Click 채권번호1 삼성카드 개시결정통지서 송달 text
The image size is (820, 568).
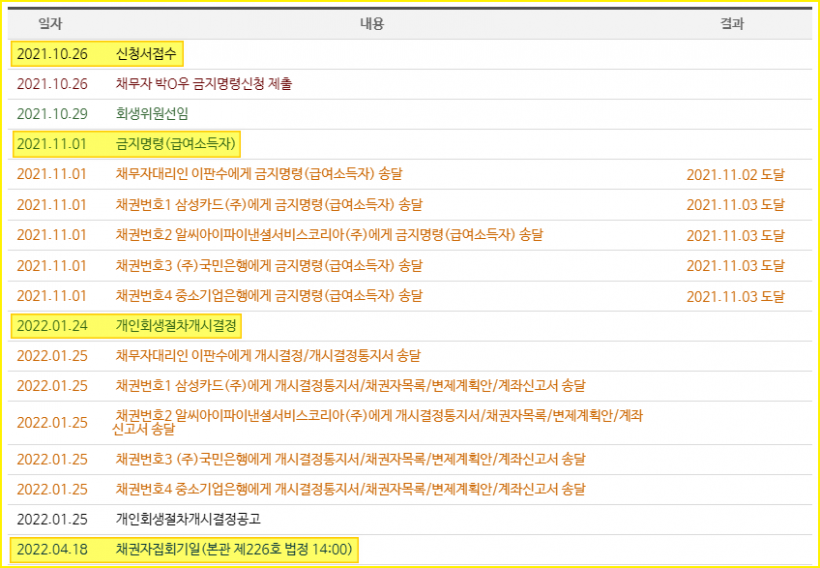(x=350, y=387)
